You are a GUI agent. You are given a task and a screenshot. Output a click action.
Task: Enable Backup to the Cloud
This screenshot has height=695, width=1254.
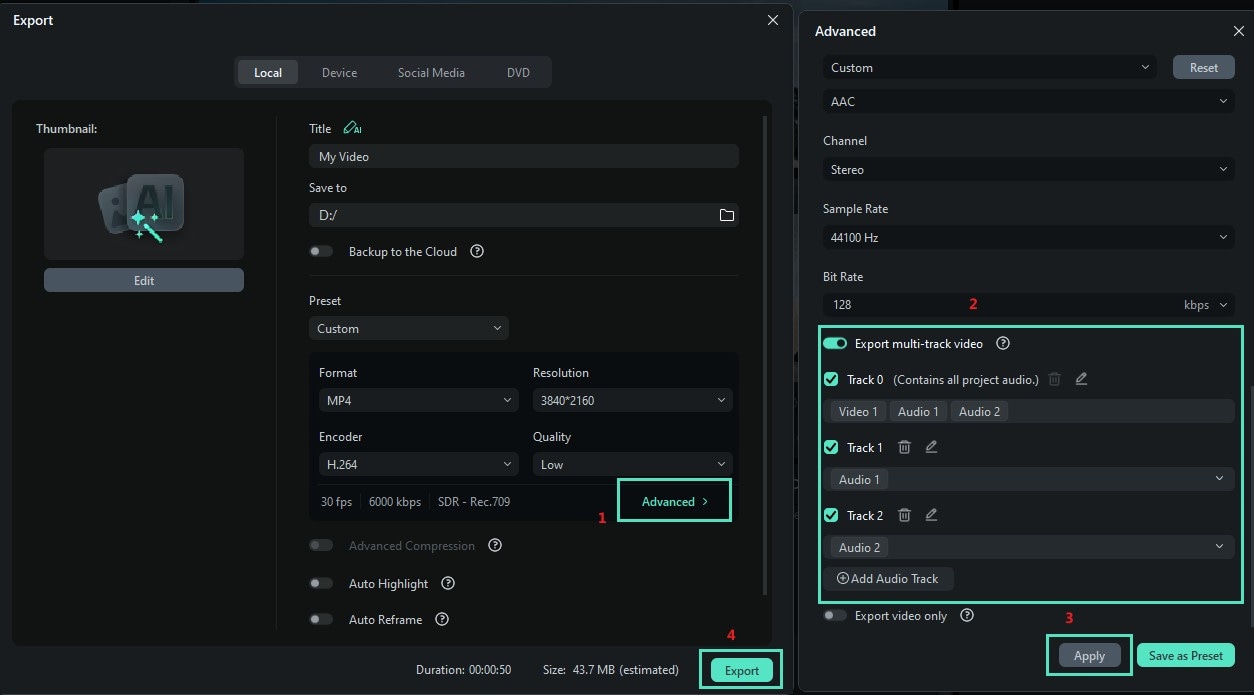(x=321, y=251)
